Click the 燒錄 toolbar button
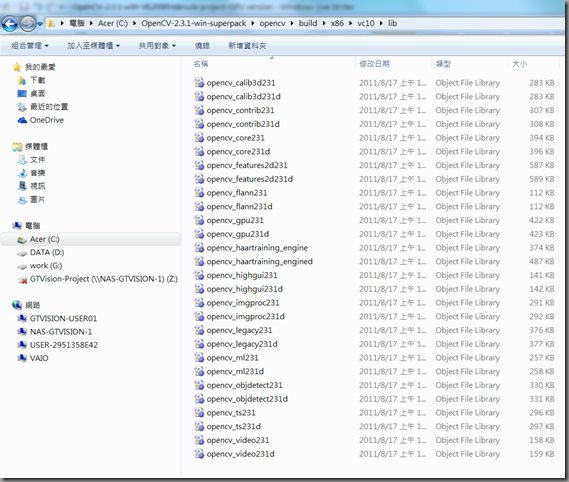Viewport: 569px width, 482px height. tap(202, 46)
